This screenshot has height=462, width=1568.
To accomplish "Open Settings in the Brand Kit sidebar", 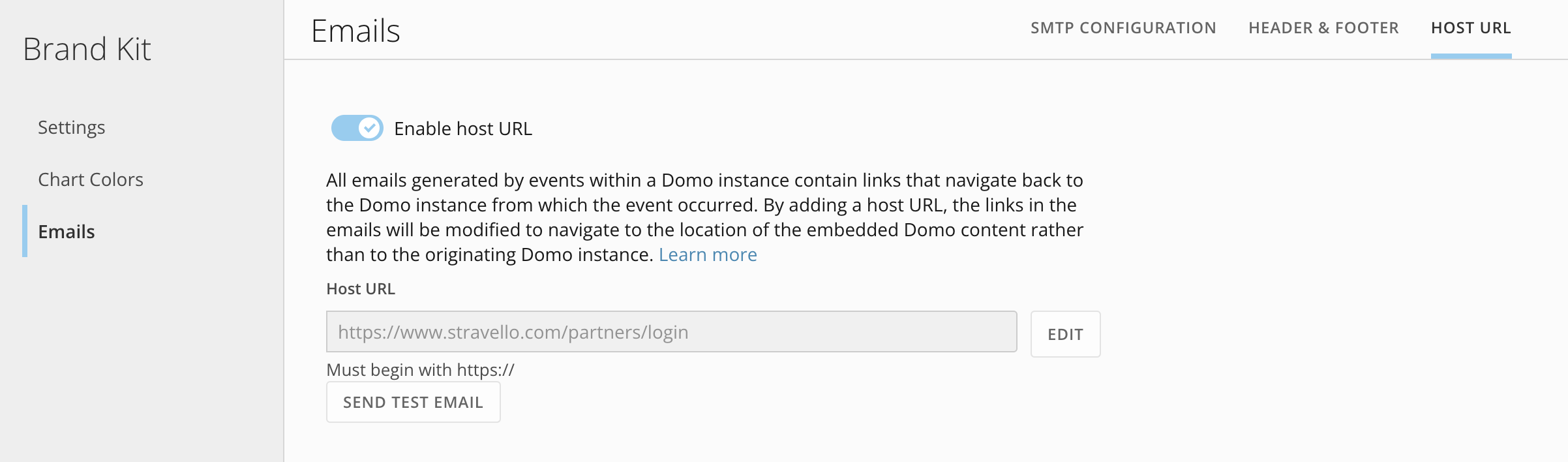I will pos(71,127).
